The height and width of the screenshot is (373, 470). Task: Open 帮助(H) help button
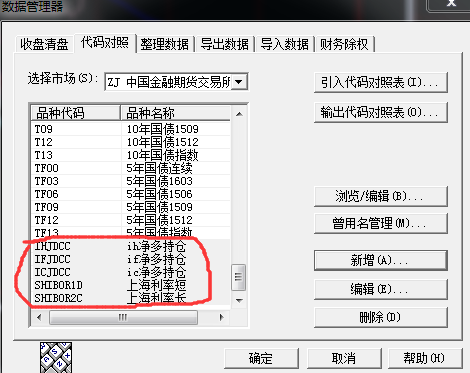click(x=425, y=359)
